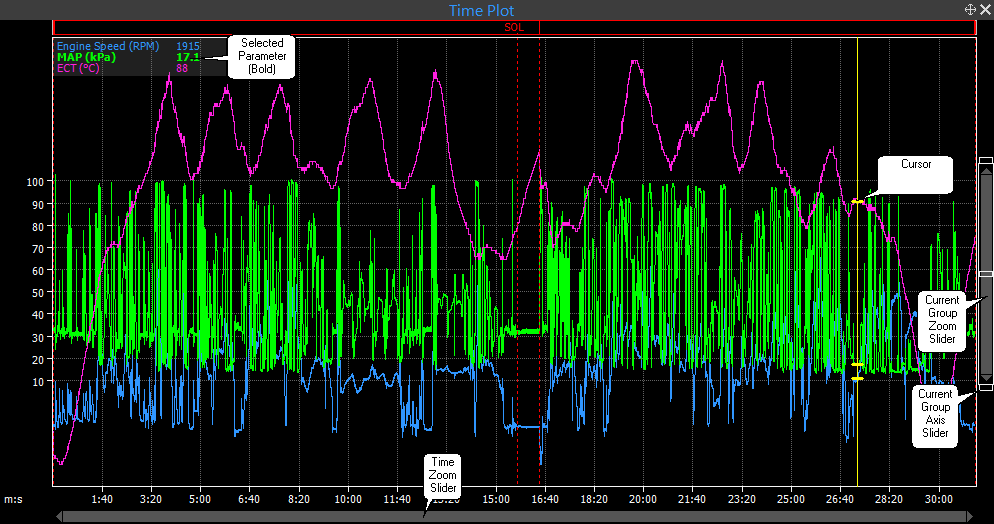
Task: Click the 18:20 time axis label
Action: coord(594,499)
